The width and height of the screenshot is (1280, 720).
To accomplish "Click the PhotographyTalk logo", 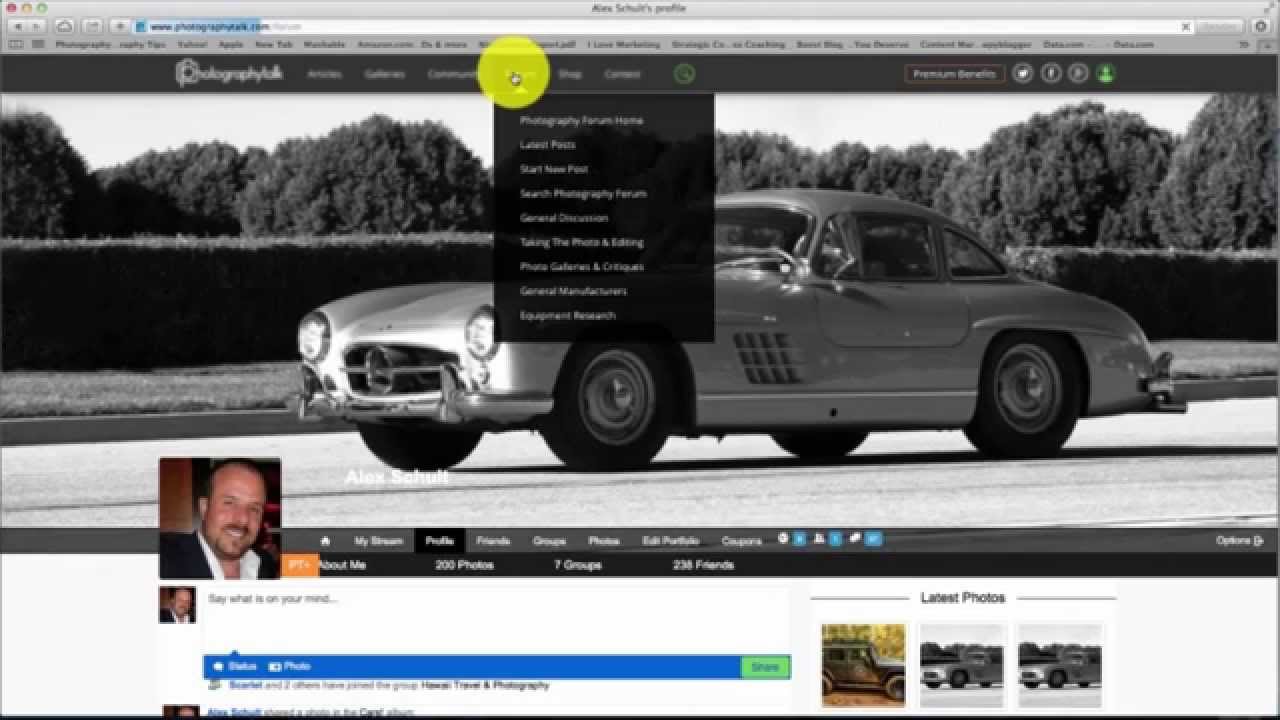I will coord(229,73).
